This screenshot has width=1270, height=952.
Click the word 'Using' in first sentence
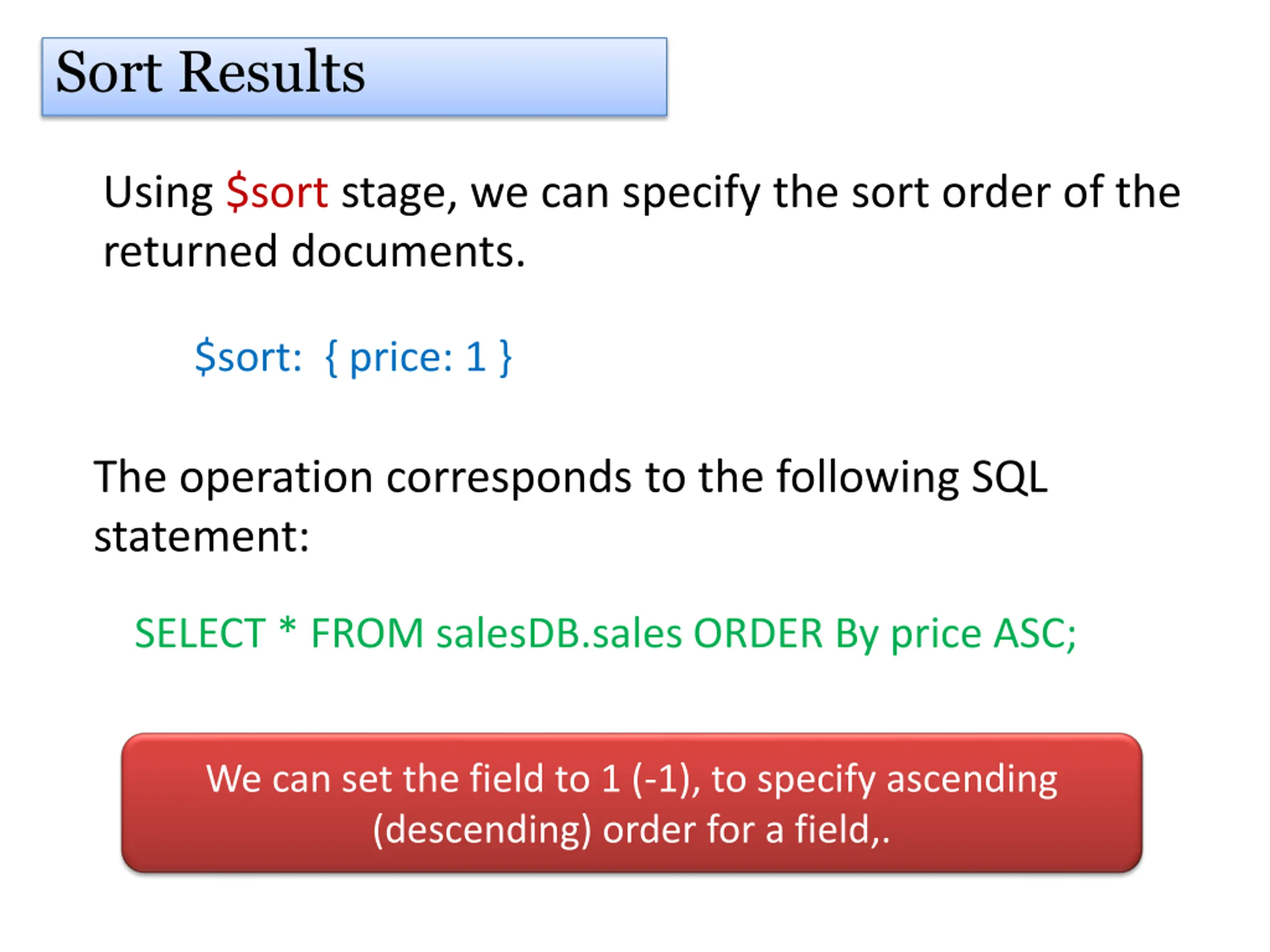pos(158,193)
